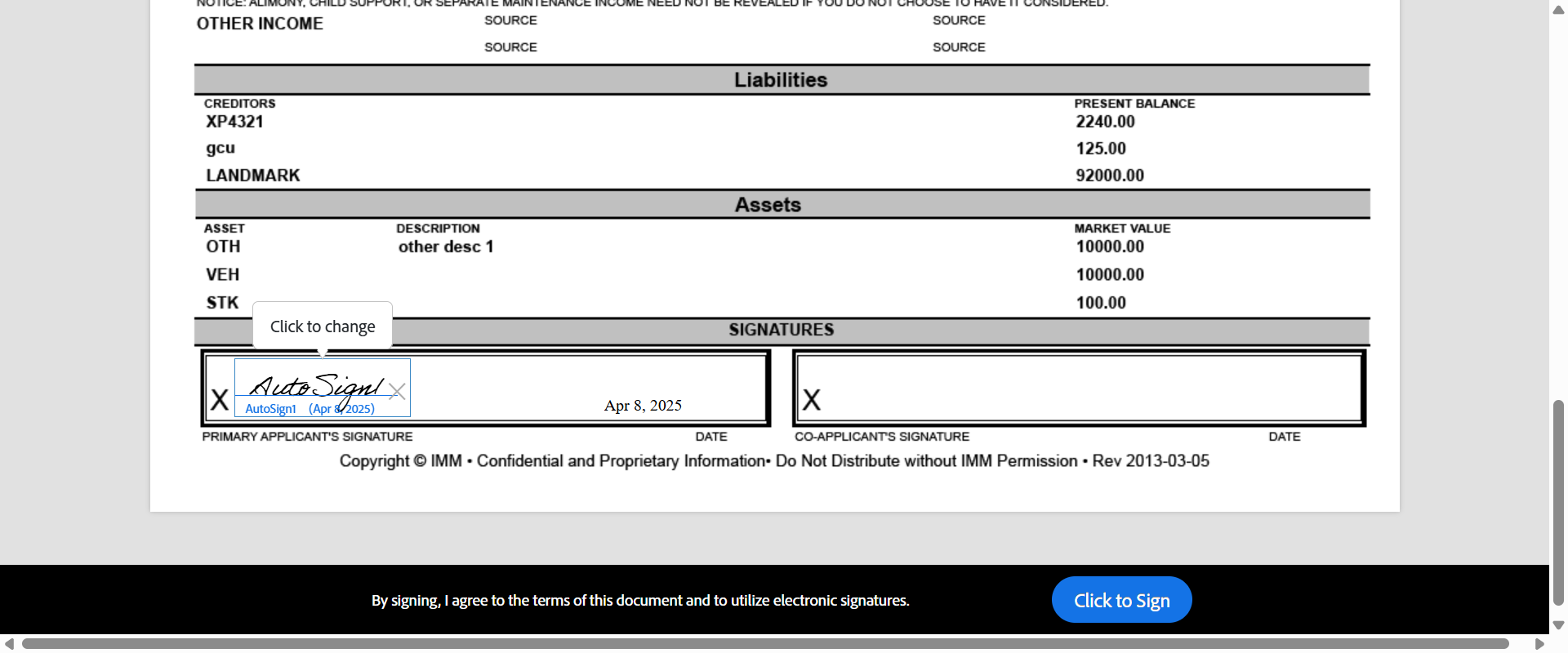Click the signed date Apr 8, 2025

(643, 406)
